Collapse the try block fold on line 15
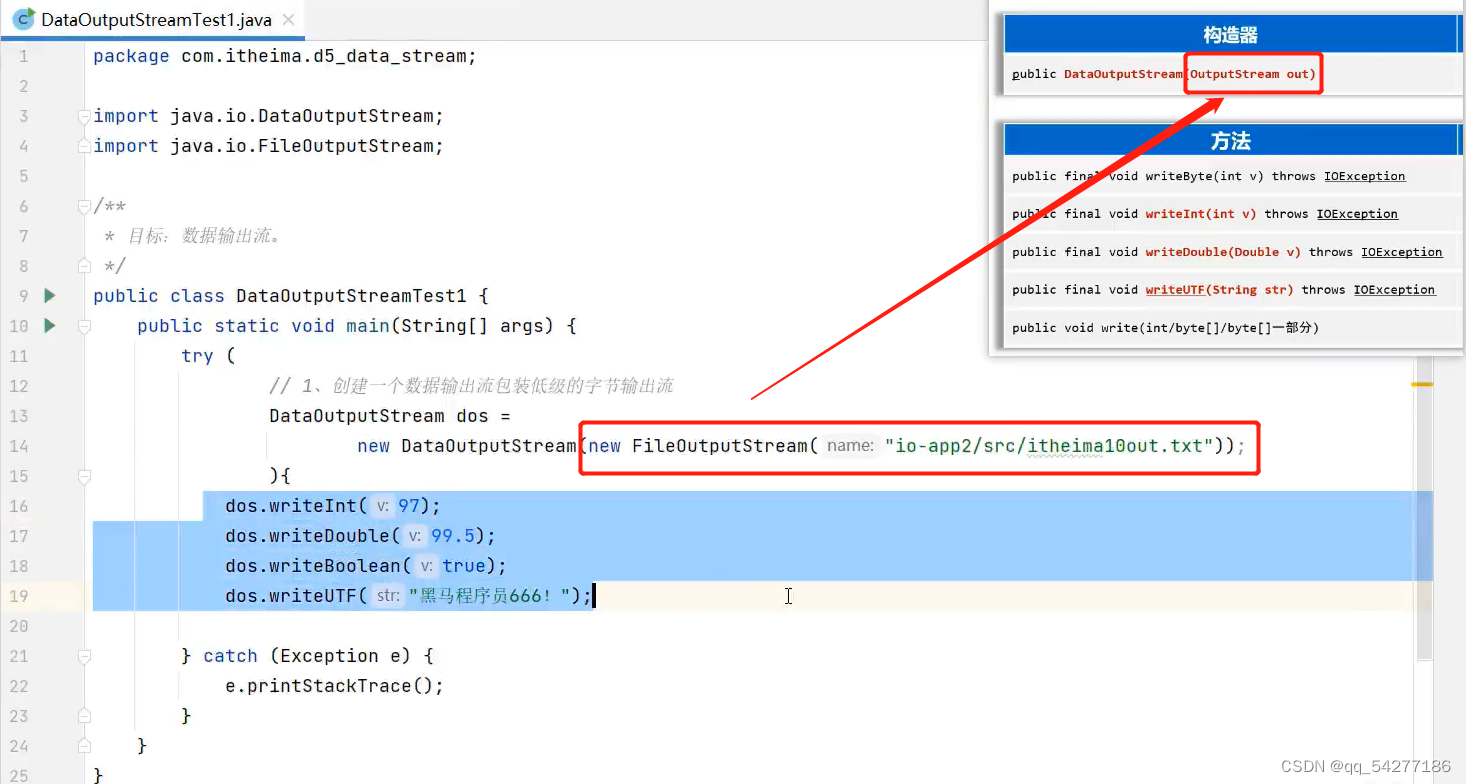 (85, 476)
